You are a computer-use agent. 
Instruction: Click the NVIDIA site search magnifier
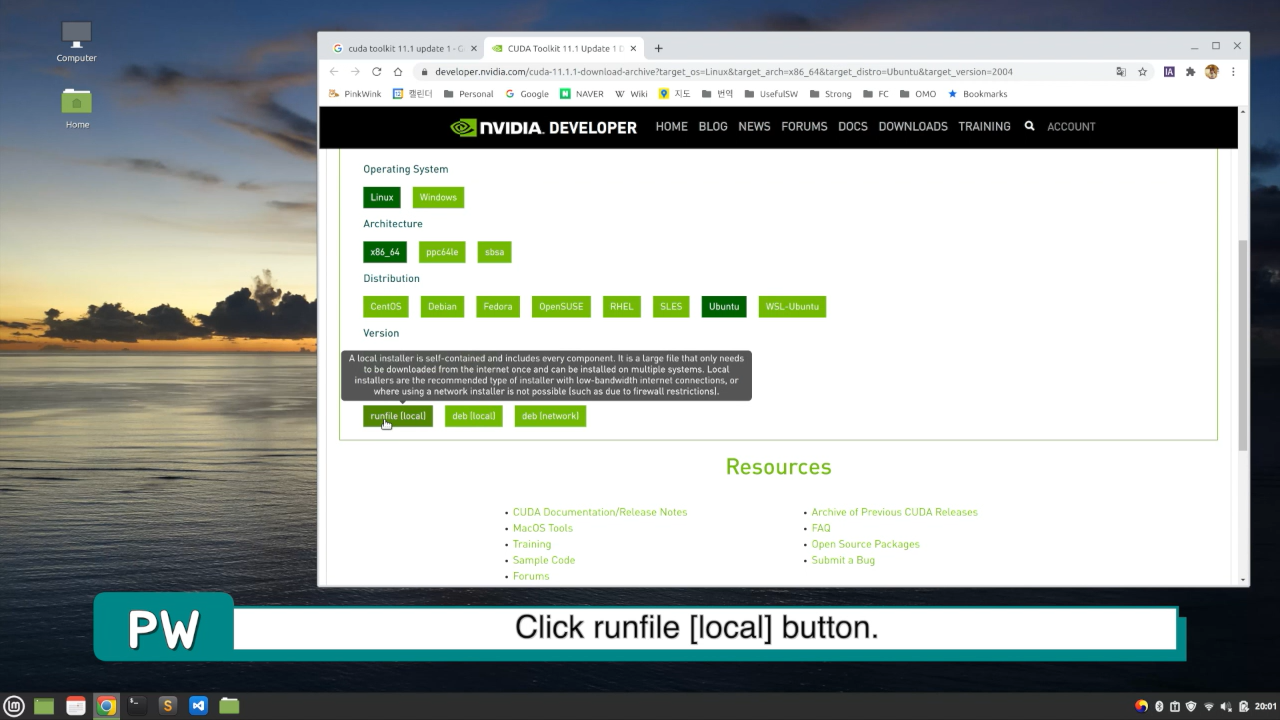tap(1029, 126)
